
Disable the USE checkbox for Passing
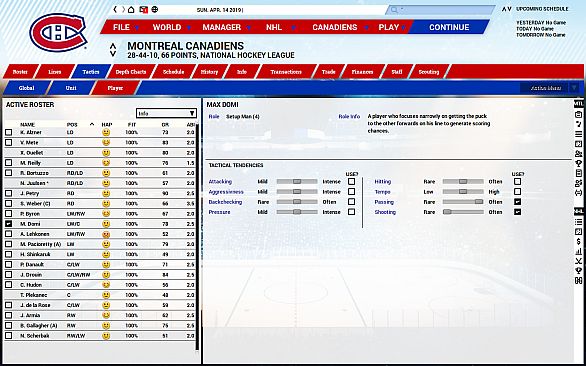pyautogui.click(x=517, y=202)
